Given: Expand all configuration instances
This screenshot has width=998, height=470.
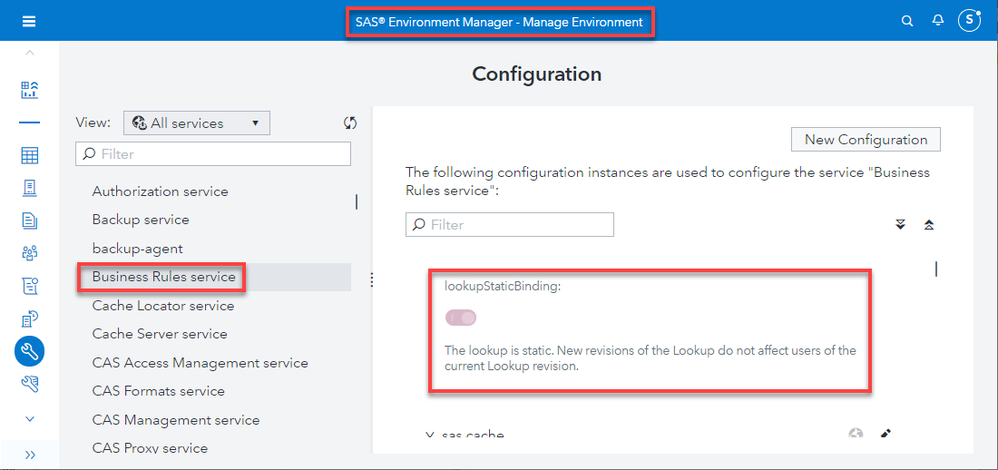Looking at the screenshot, I should tap(900, 225).
